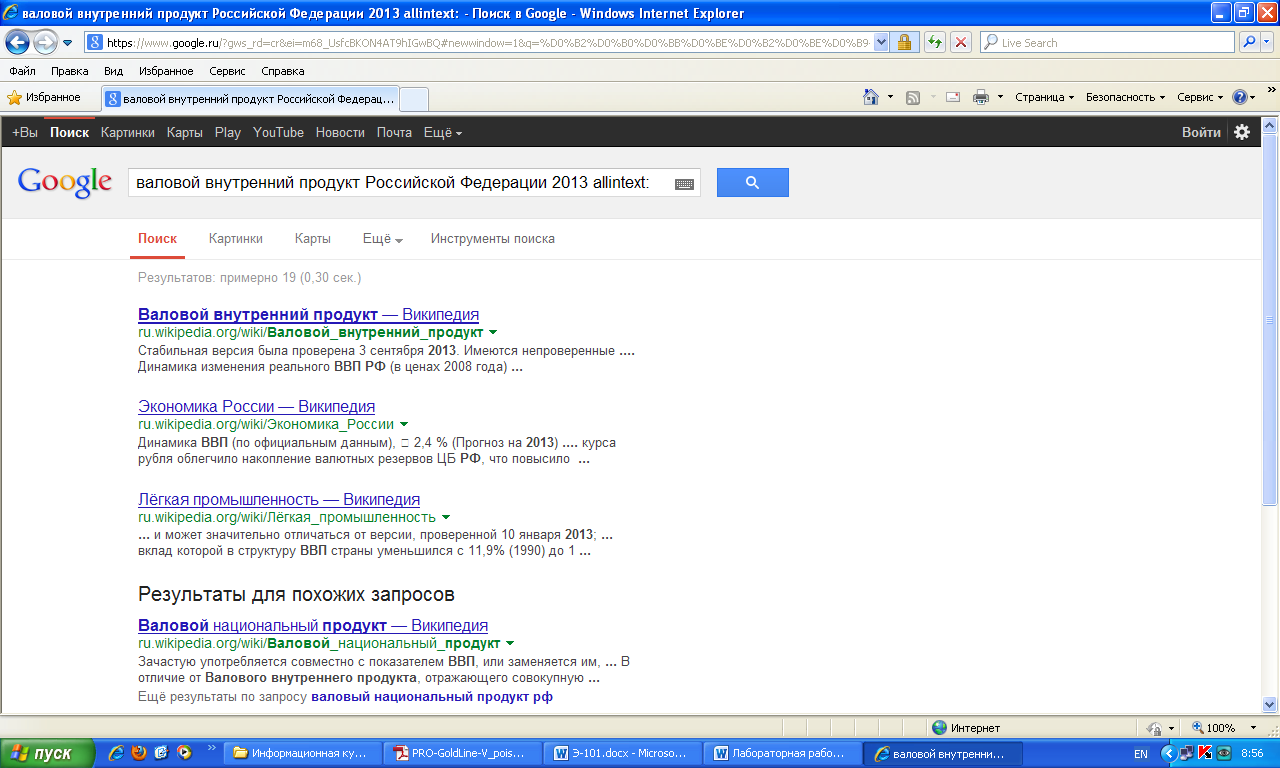Open the Правка menu
This screenshot has width=1280, height=768.
tap(70, 71)
